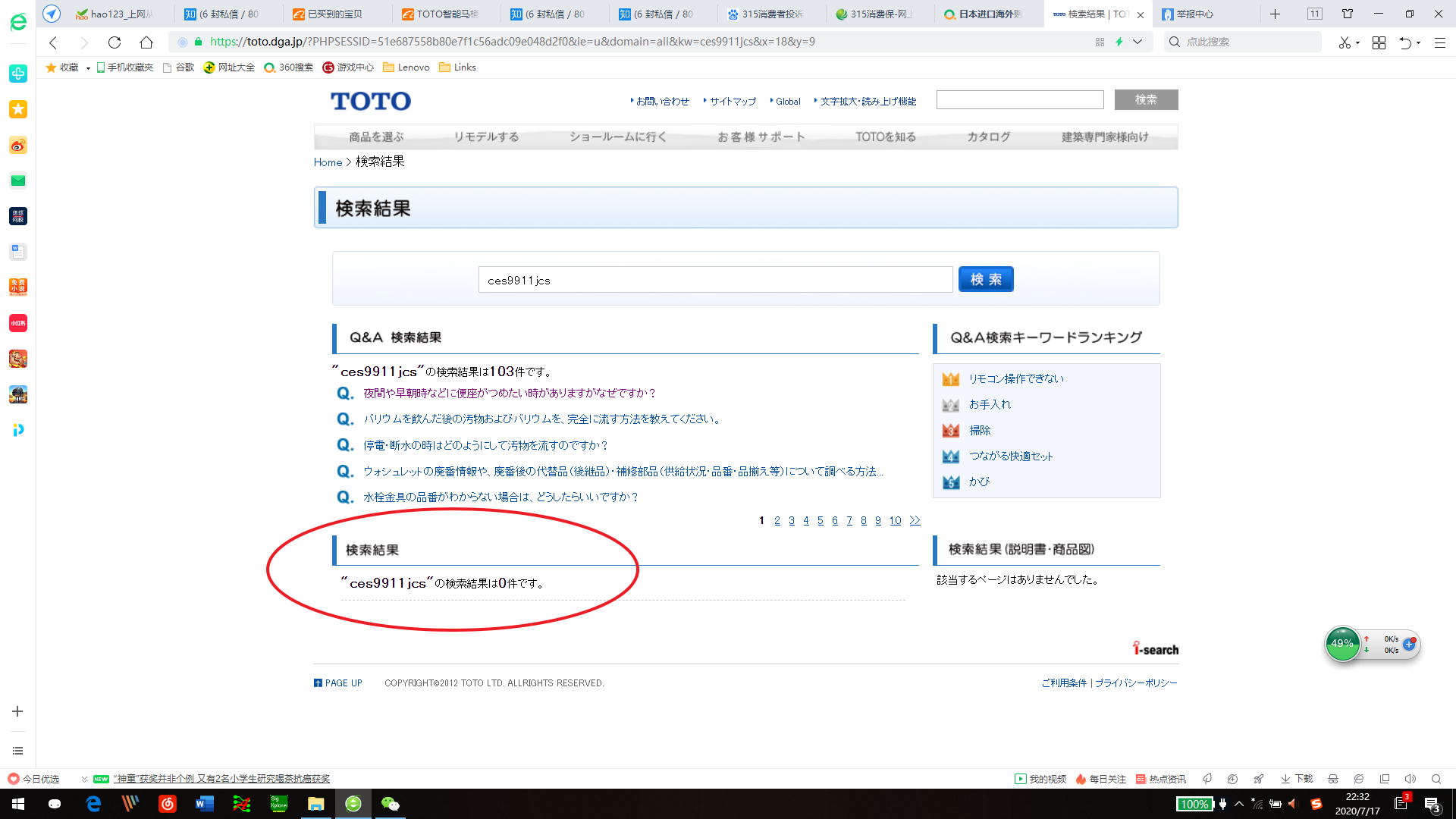Viewport: 1456px width, 819px height.
Task: Click the browser forward arrow
Action: pos(84,42)
